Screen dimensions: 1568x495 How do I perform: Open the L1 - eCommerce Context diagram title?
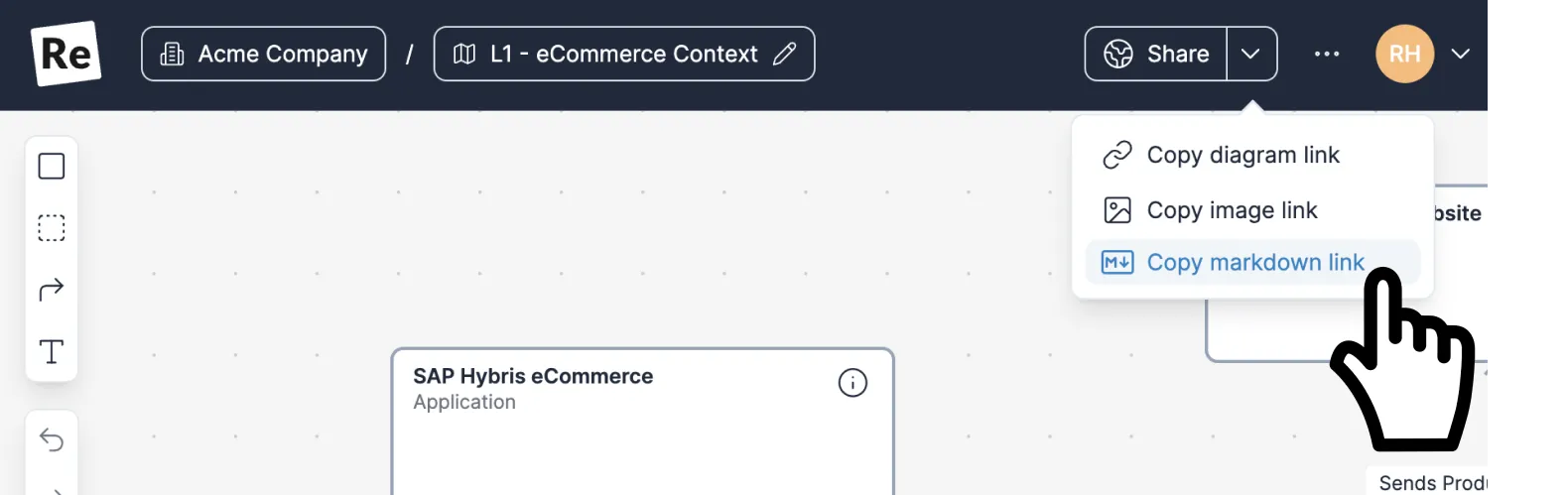[x=623, y=54]
